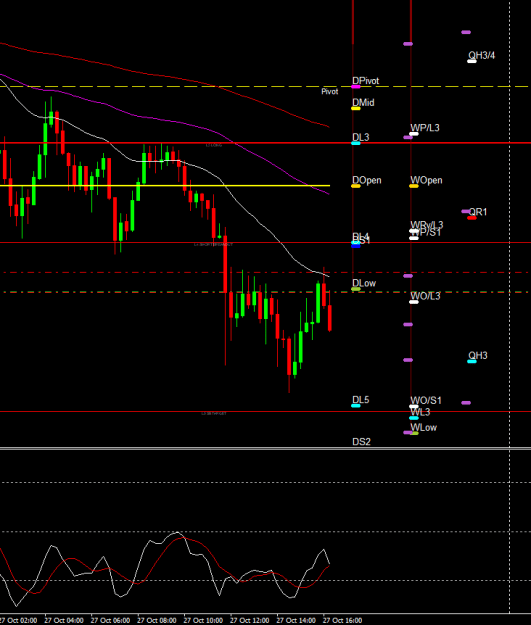Select the QH3 cyan marker

472,362
